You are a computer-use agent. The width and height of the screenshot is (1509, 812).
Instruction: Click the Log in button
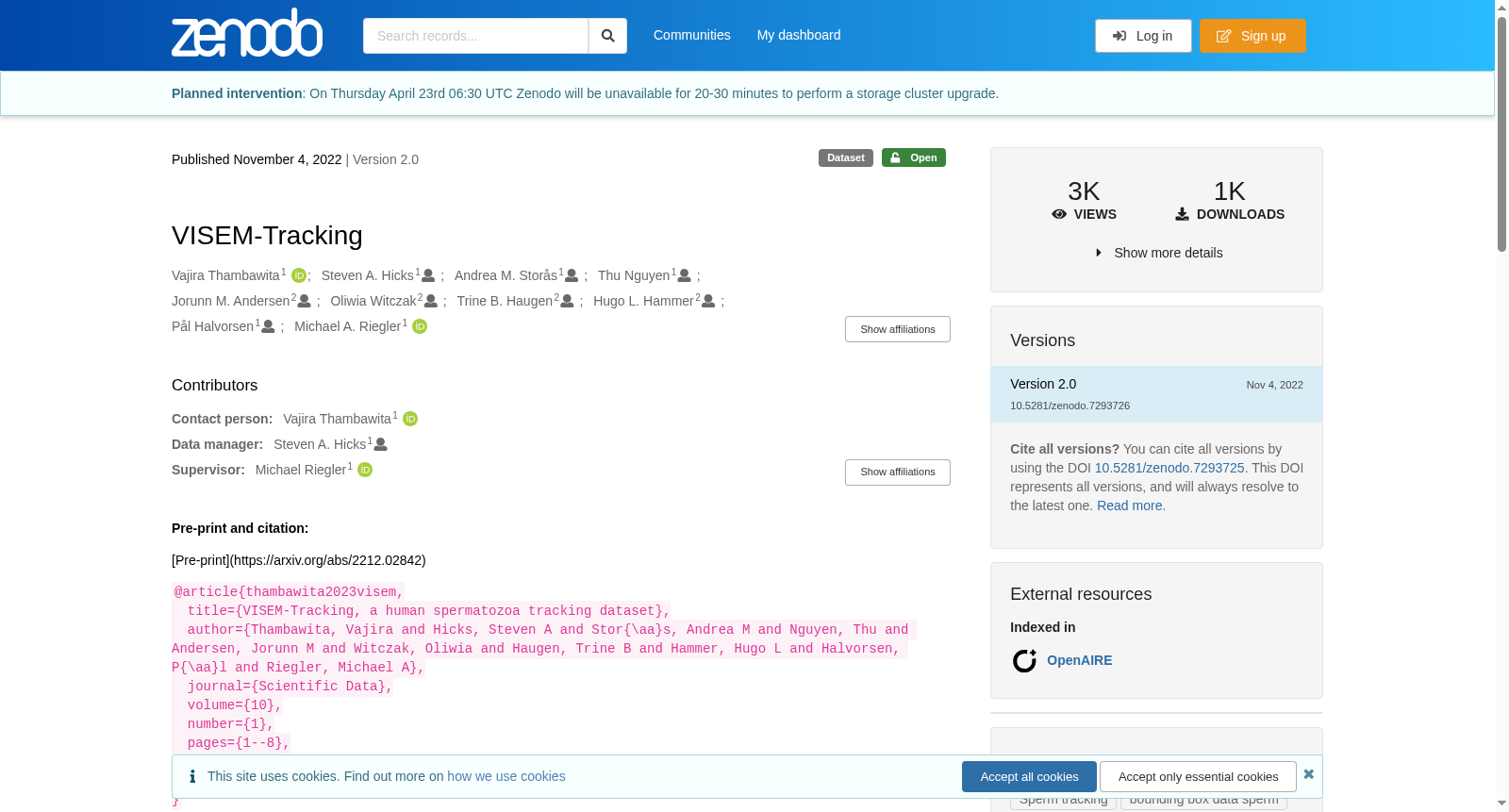coord(1143,36)
